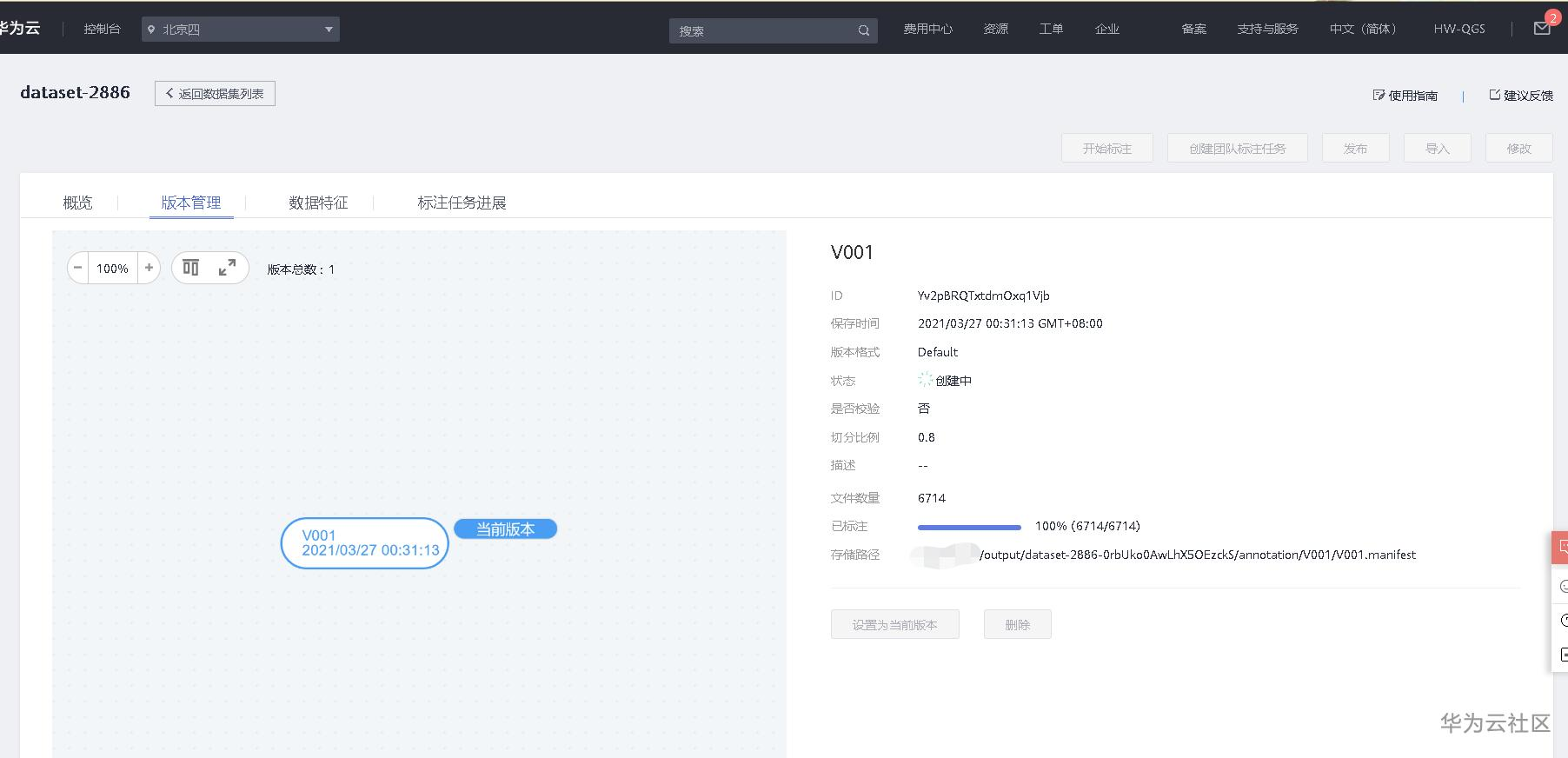
Task: Click the fullscreen expand arrows icon
Action: pos(227,268)
